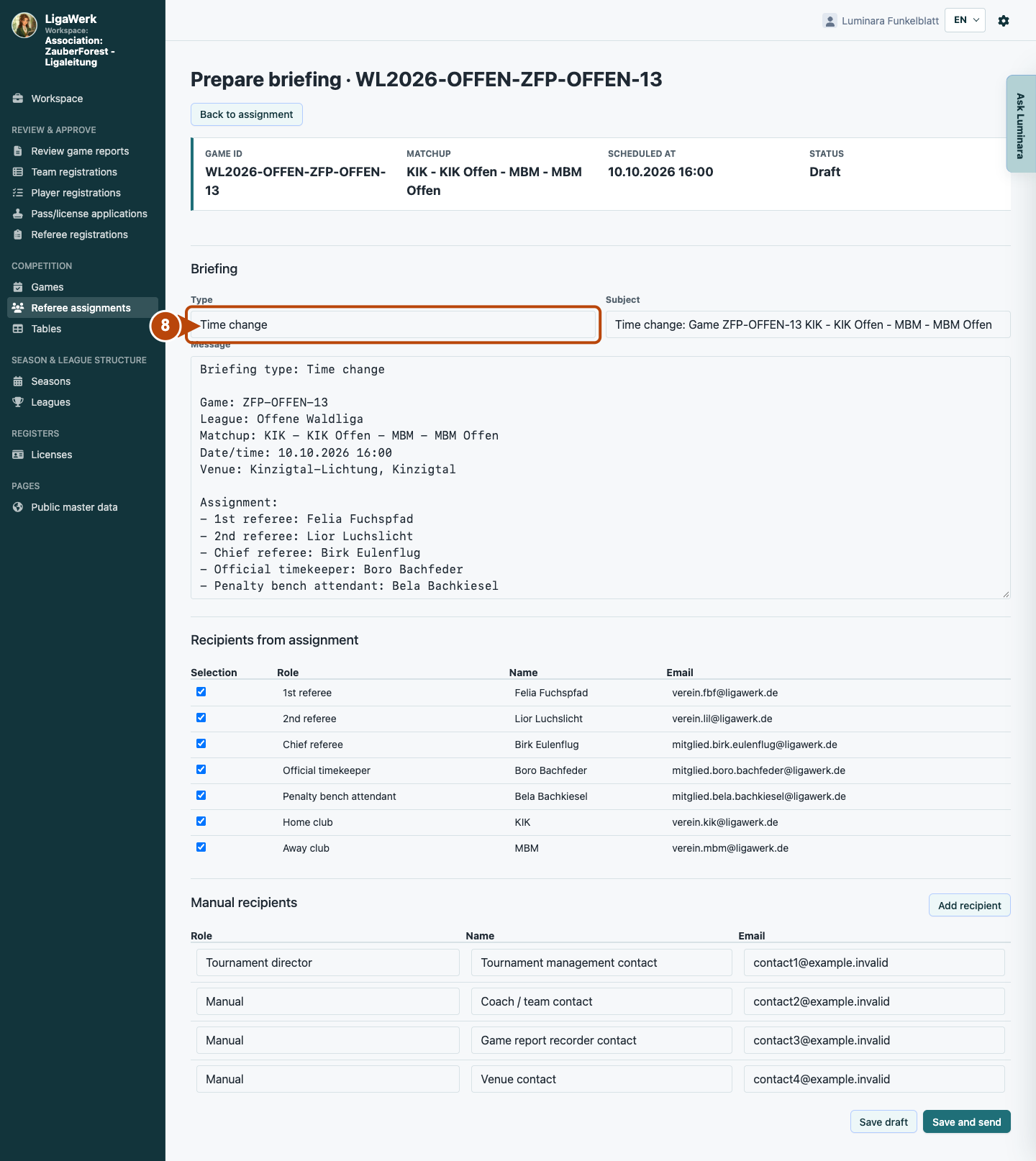Open the Seasons page
The width and height of the screenshot is (1036, 1161).
coord(83,381)
